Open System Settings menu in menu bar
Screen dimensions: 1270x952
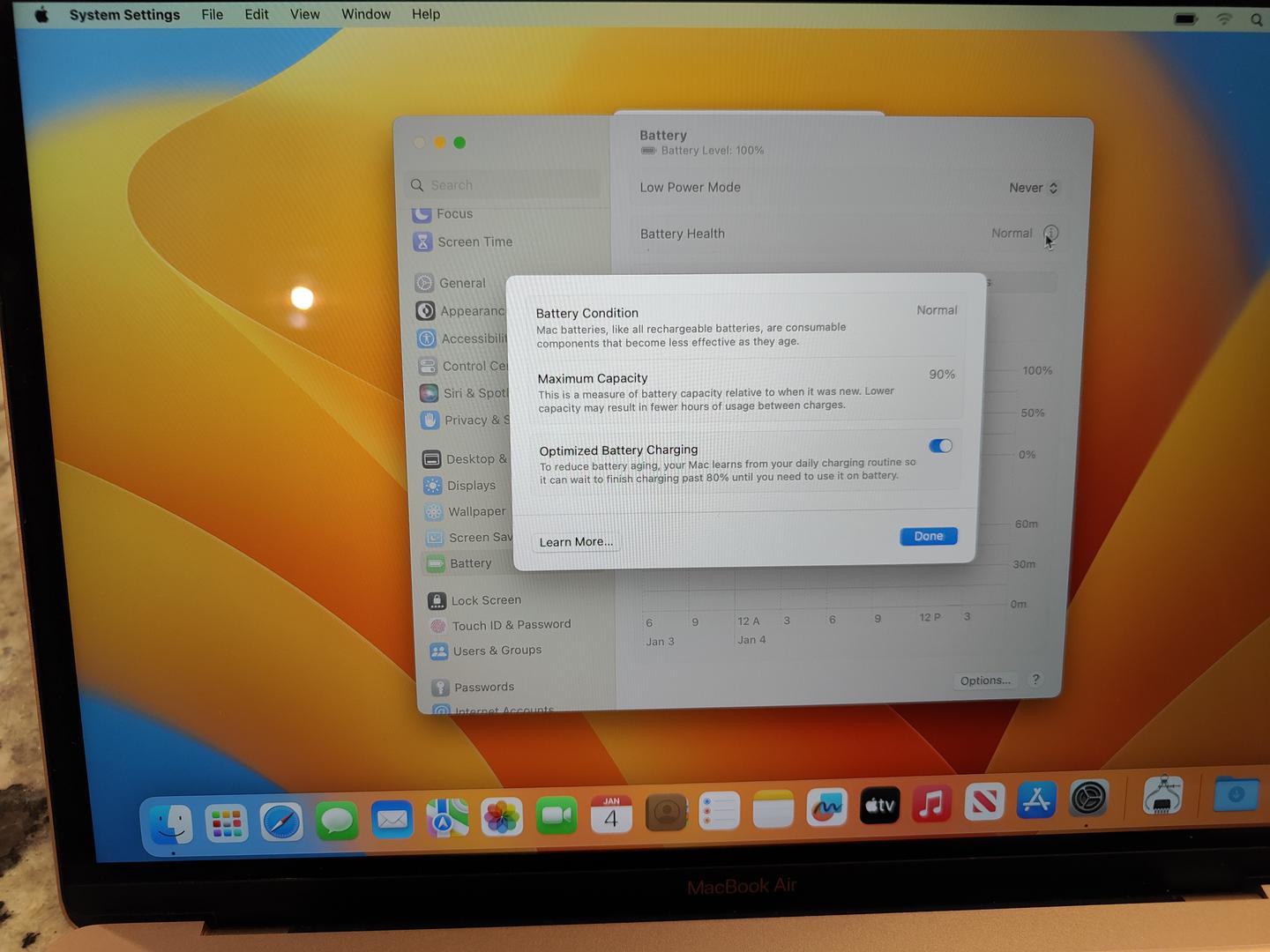[124, 15]
